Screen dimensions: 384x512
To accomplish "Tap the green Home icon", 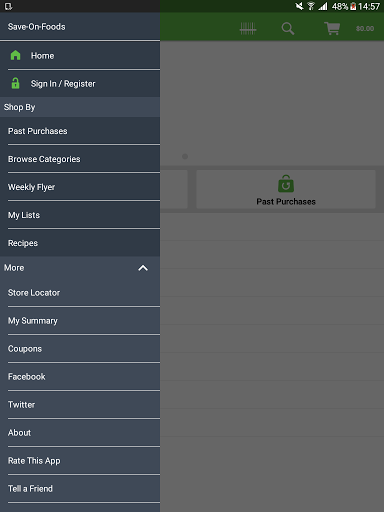I will (15, 55).
